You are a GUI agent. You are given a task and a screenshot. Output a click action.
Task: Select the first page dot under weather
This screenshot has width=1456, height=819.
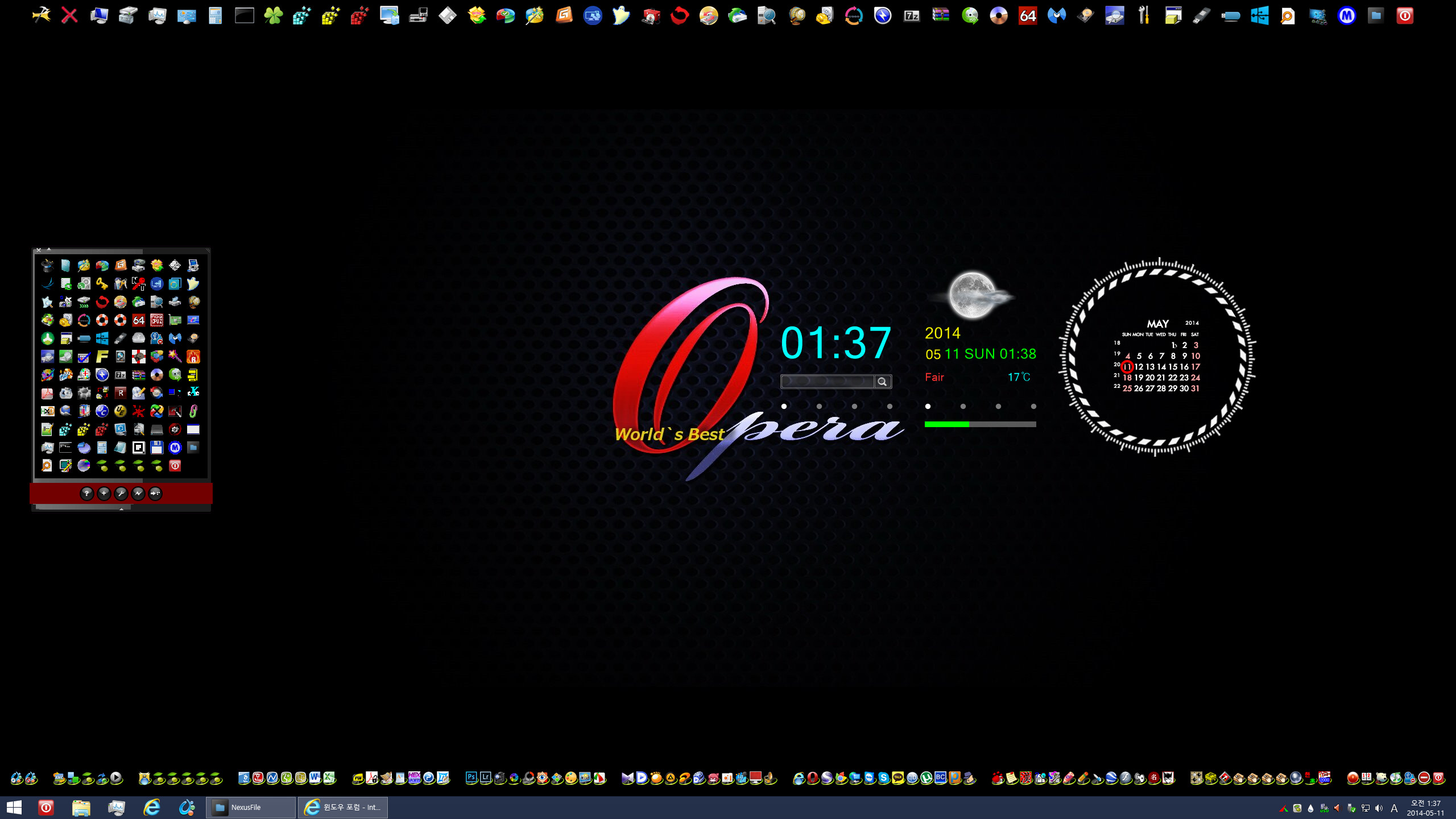click(x=928, y=406)
